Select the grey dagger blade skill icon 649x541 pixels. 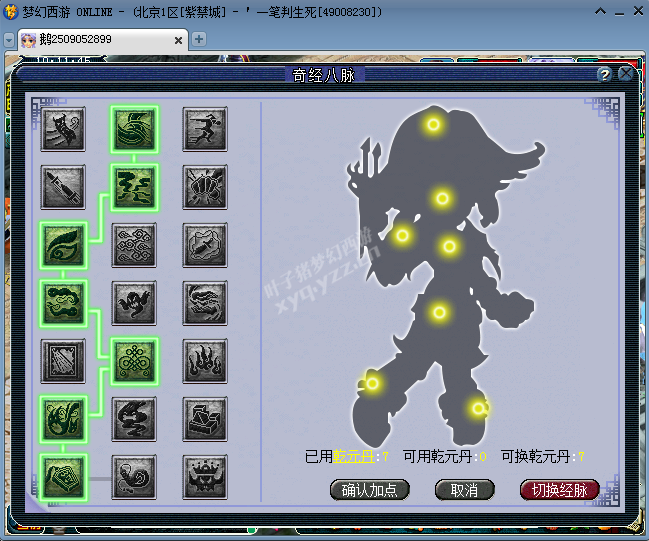coord(63,187)
